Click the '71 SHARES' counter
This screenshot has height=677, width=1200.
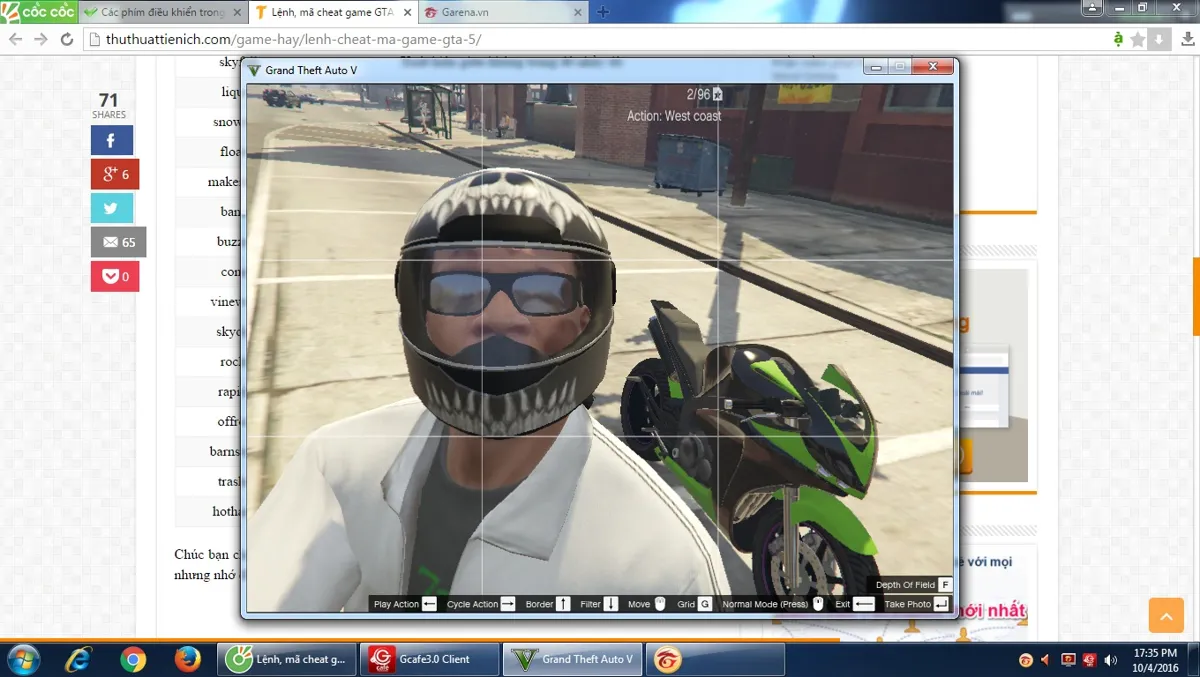pyautogui.click(x=109, y=105)
